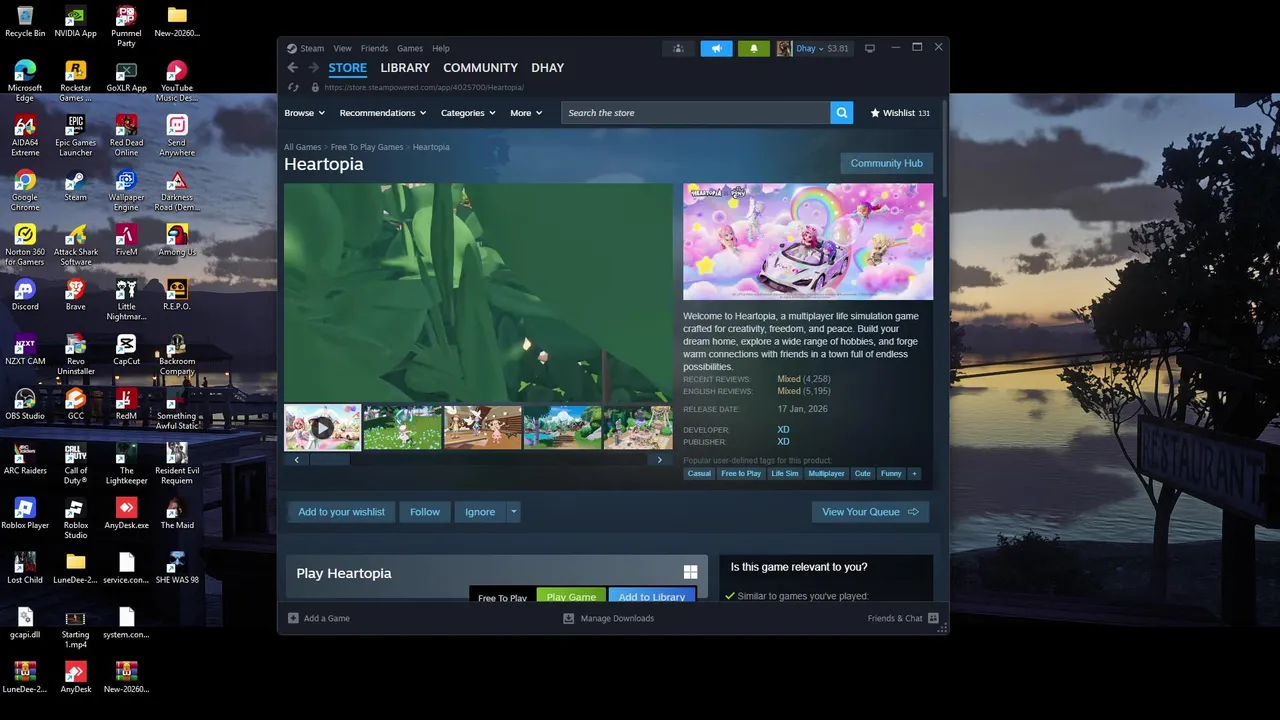Click the Dhay profile avatar
The image size is (1280, 720).
point(784,48)
